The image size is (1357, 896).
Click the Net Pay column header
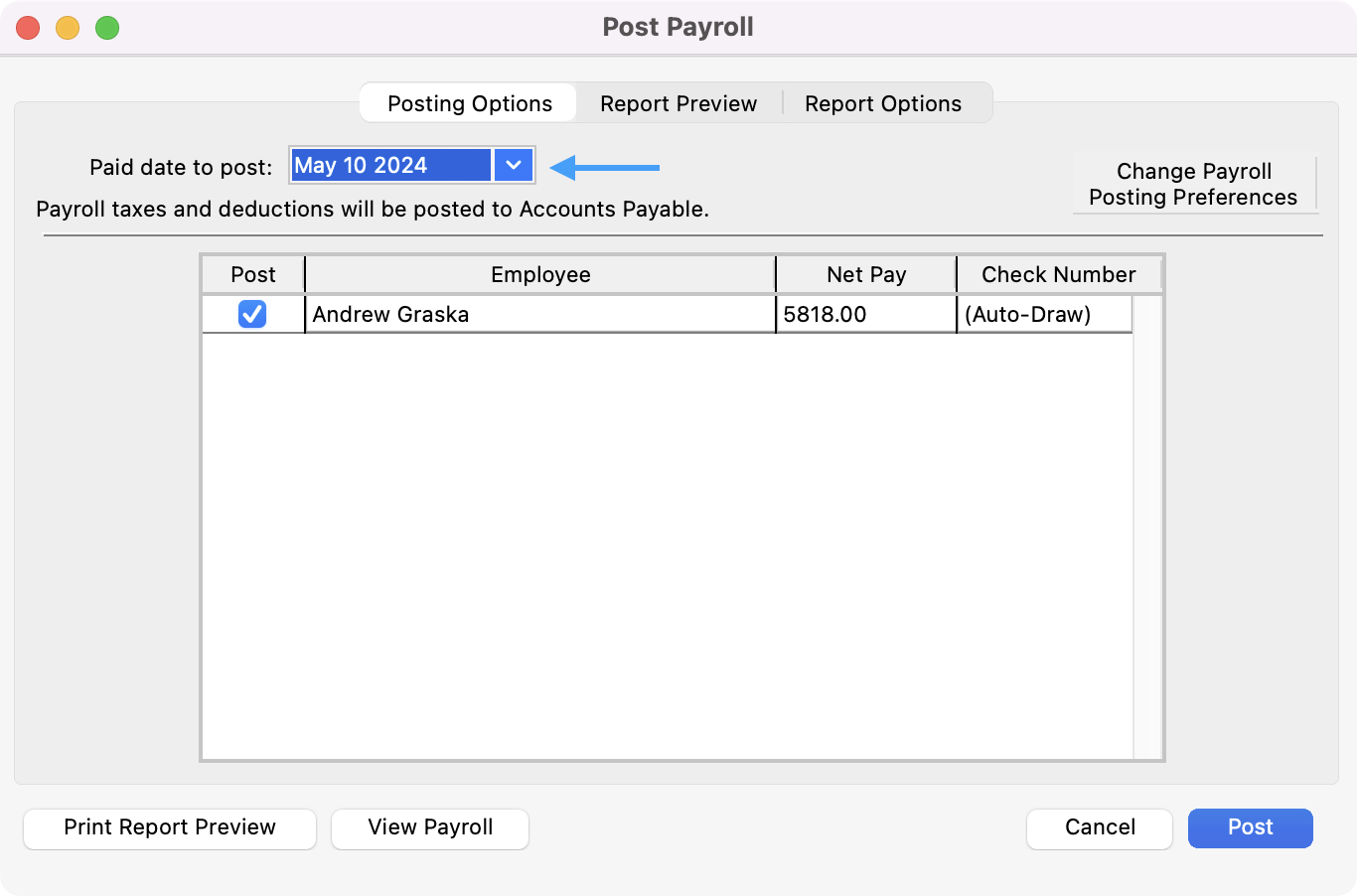coord(865,274)
